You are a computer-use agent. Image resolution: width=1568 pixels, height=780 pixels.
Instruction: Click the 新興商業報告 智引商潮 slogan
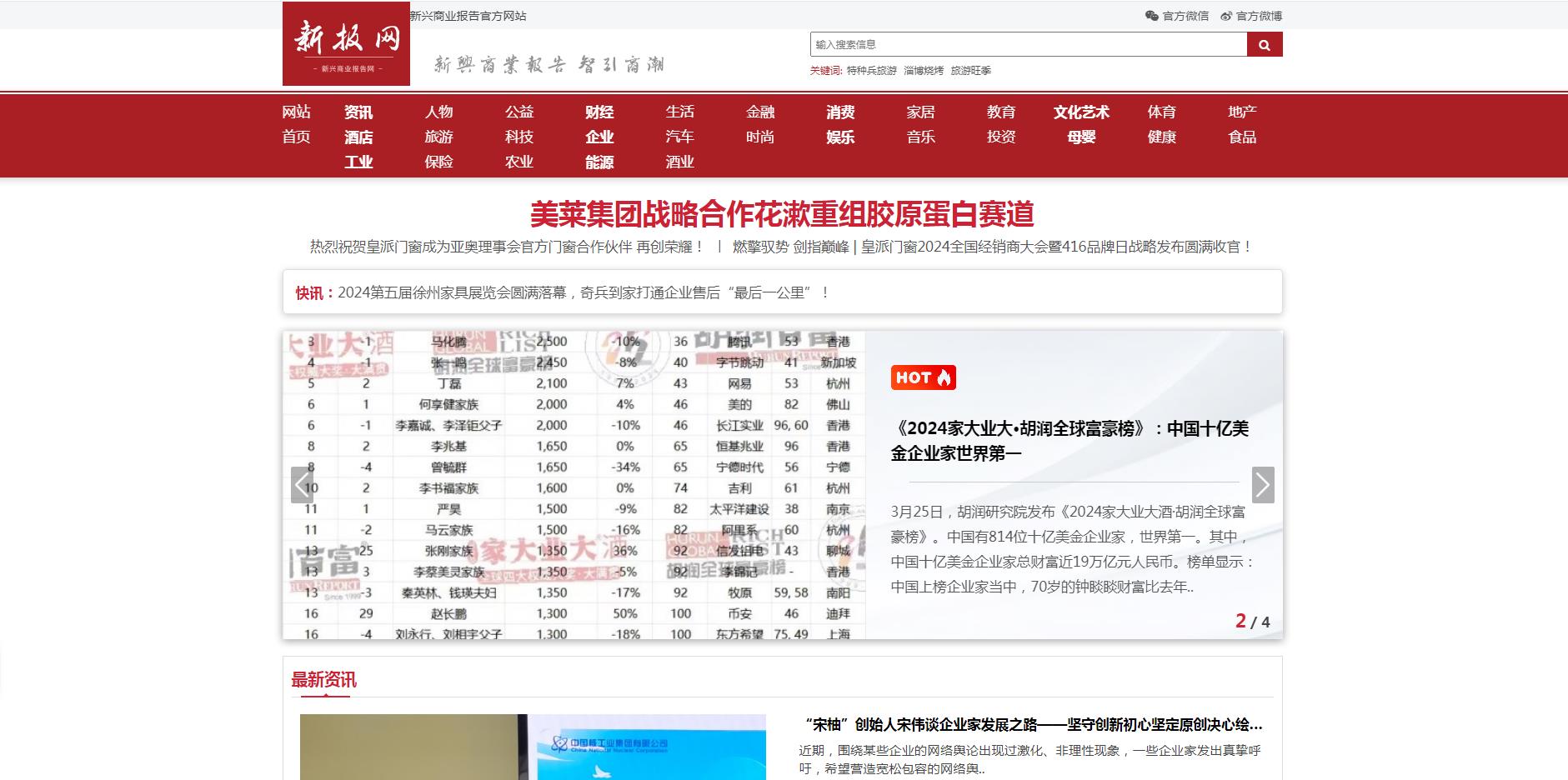549,64
